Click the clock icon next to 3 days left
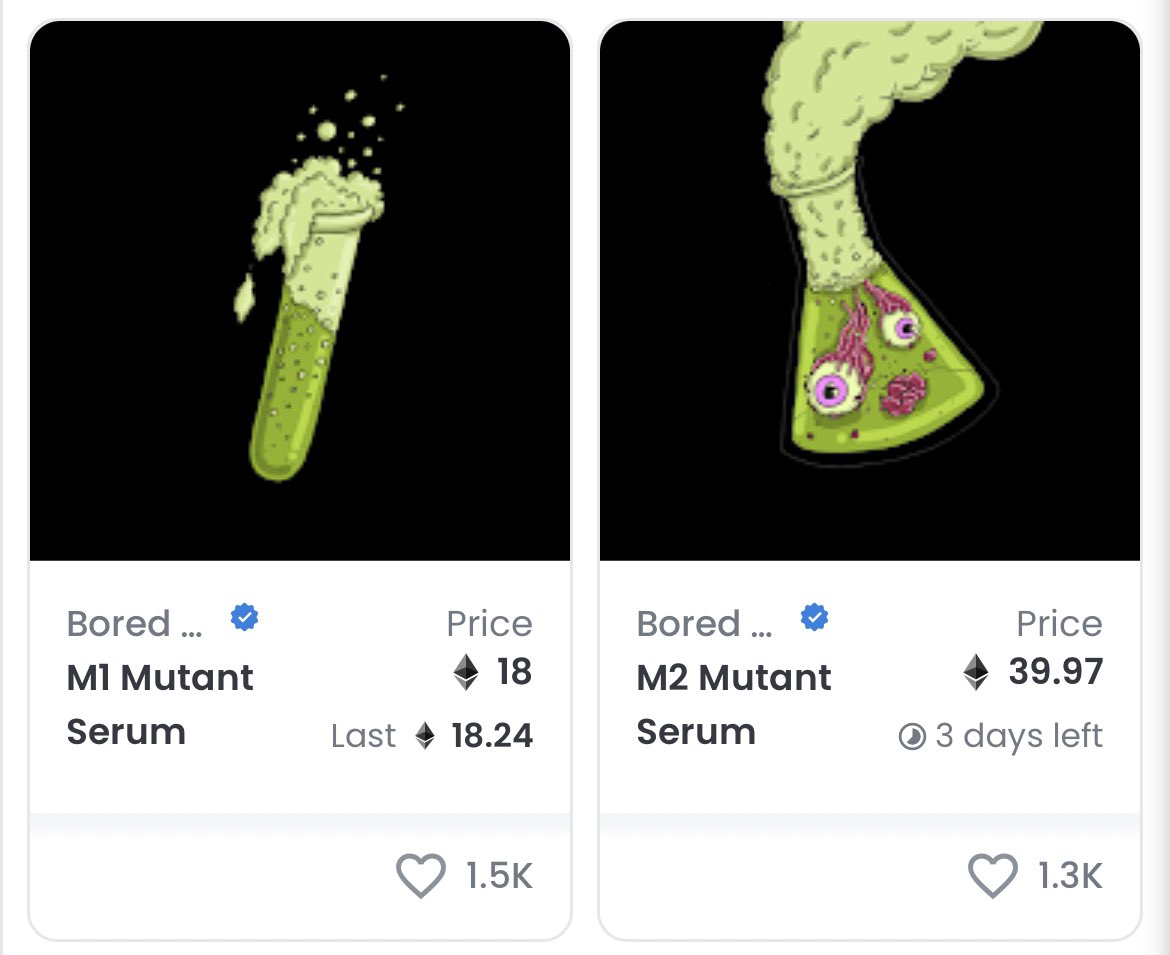The height and width of the screenshot is (955, 1170). tap(912, 737)
